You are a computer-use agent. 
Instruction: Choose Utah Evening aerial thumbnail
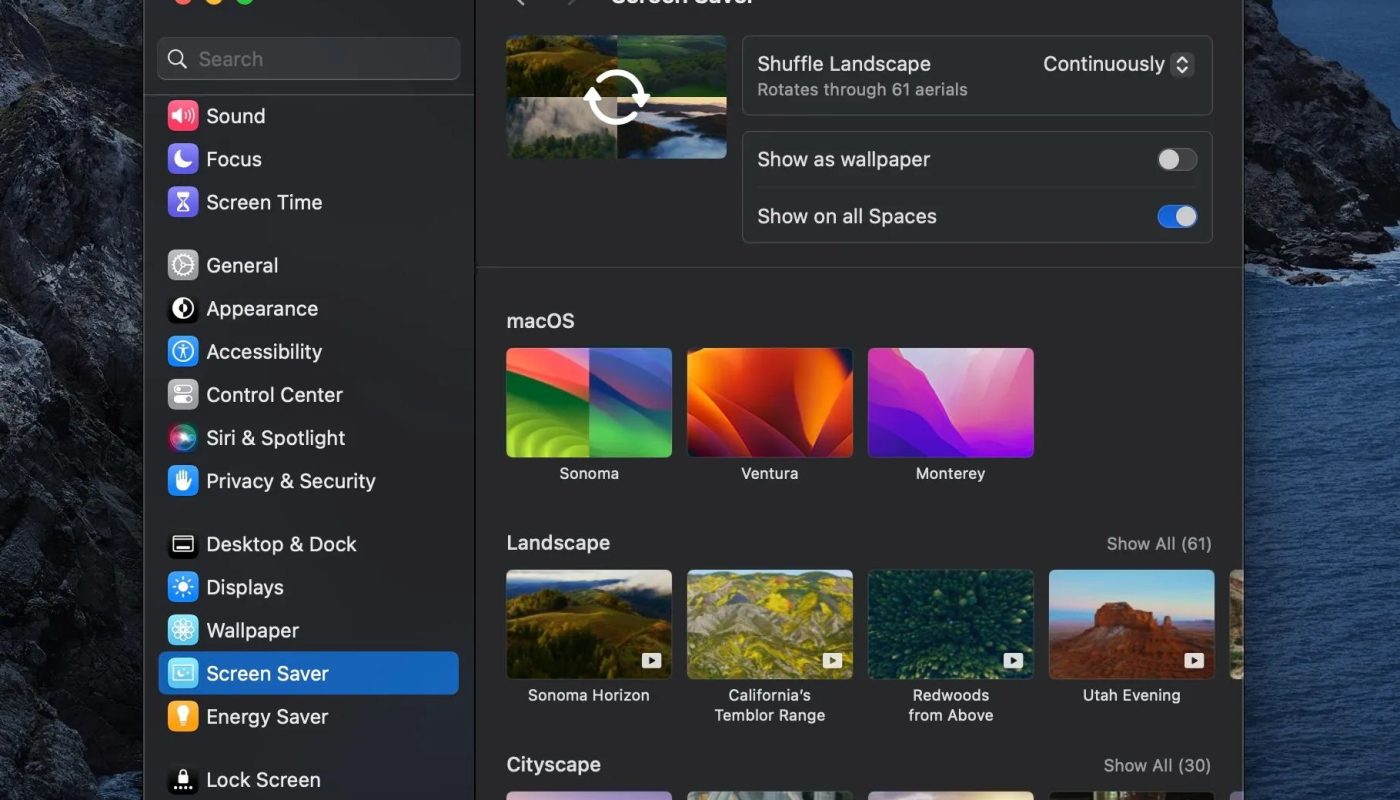[x=1132, y=625]
